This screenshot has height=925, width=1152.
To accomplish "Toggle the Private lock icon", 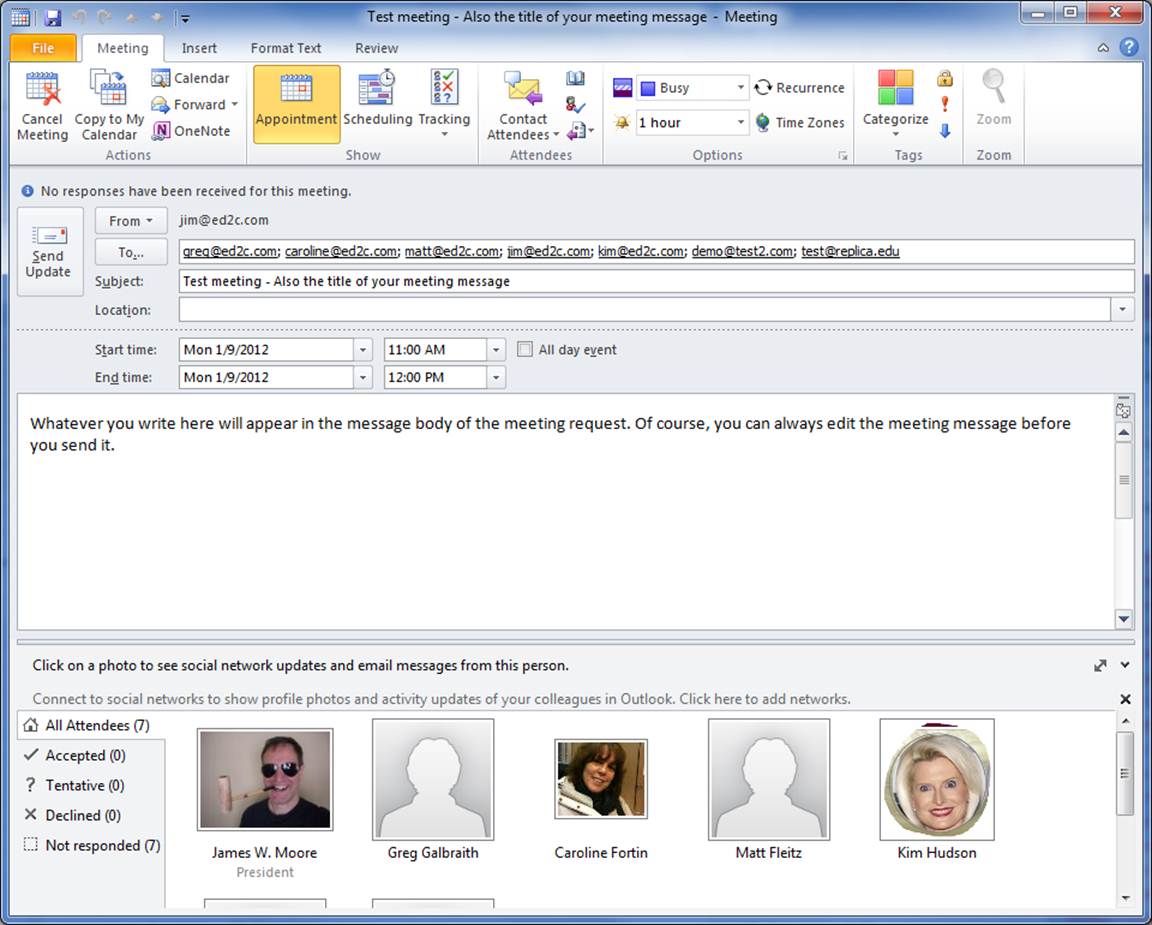I will tap(944, 78).
